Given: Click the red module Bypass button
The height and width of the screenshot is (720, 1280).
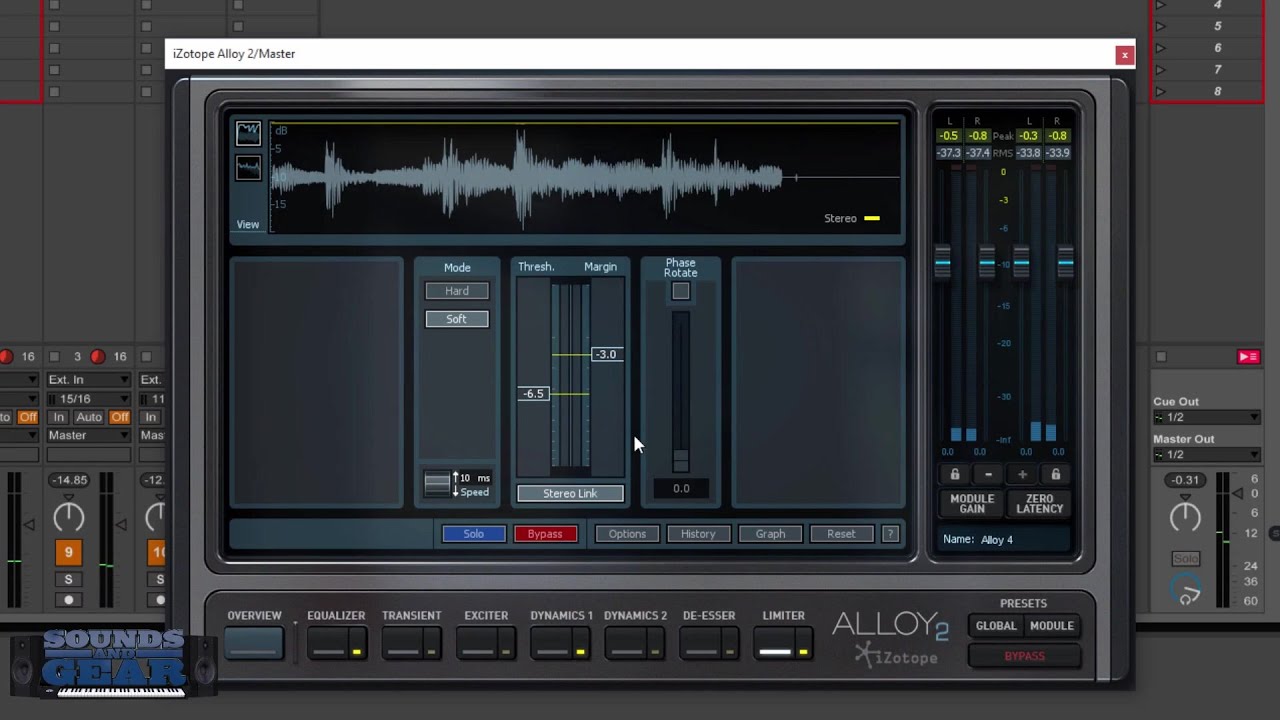Looking at the screenshot, I should coord(545,534).
